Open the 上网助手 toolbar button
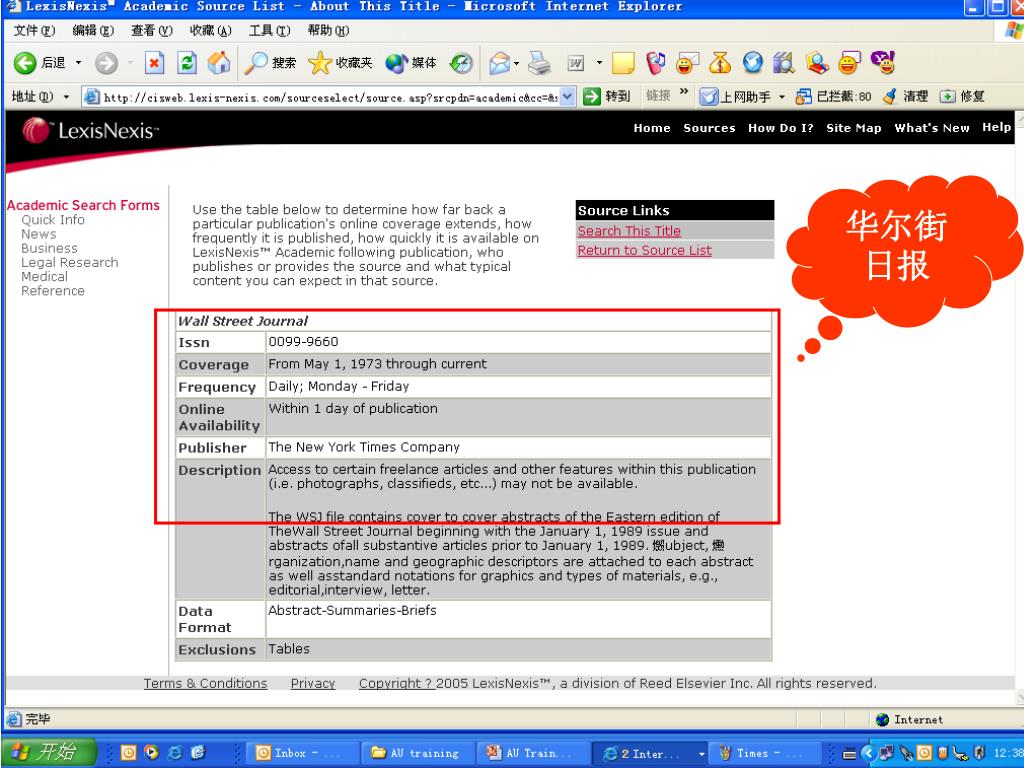 click(x=735, y=97)
